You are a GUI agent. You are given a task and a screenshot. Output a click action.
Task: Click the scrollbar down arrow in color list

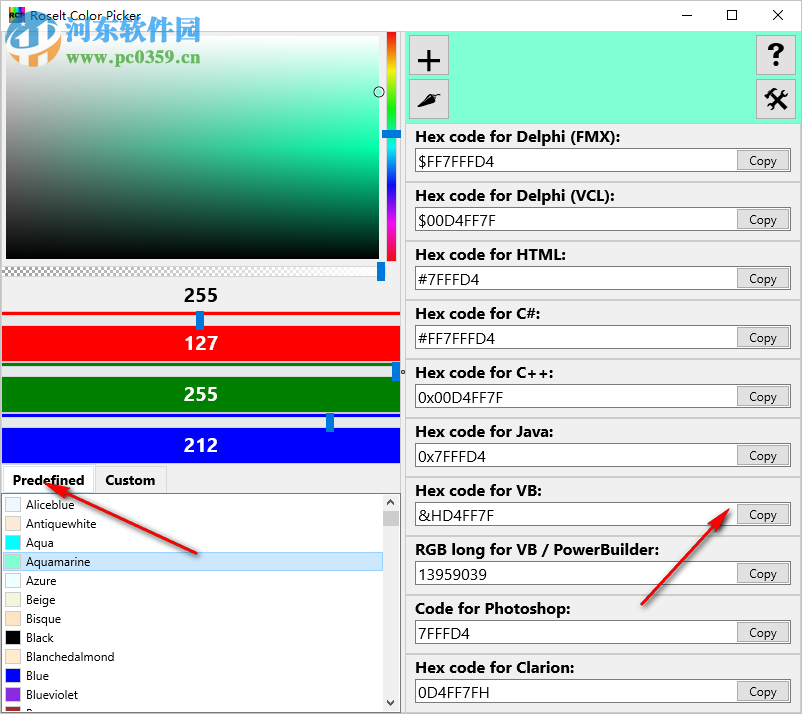tap(391, 701)
